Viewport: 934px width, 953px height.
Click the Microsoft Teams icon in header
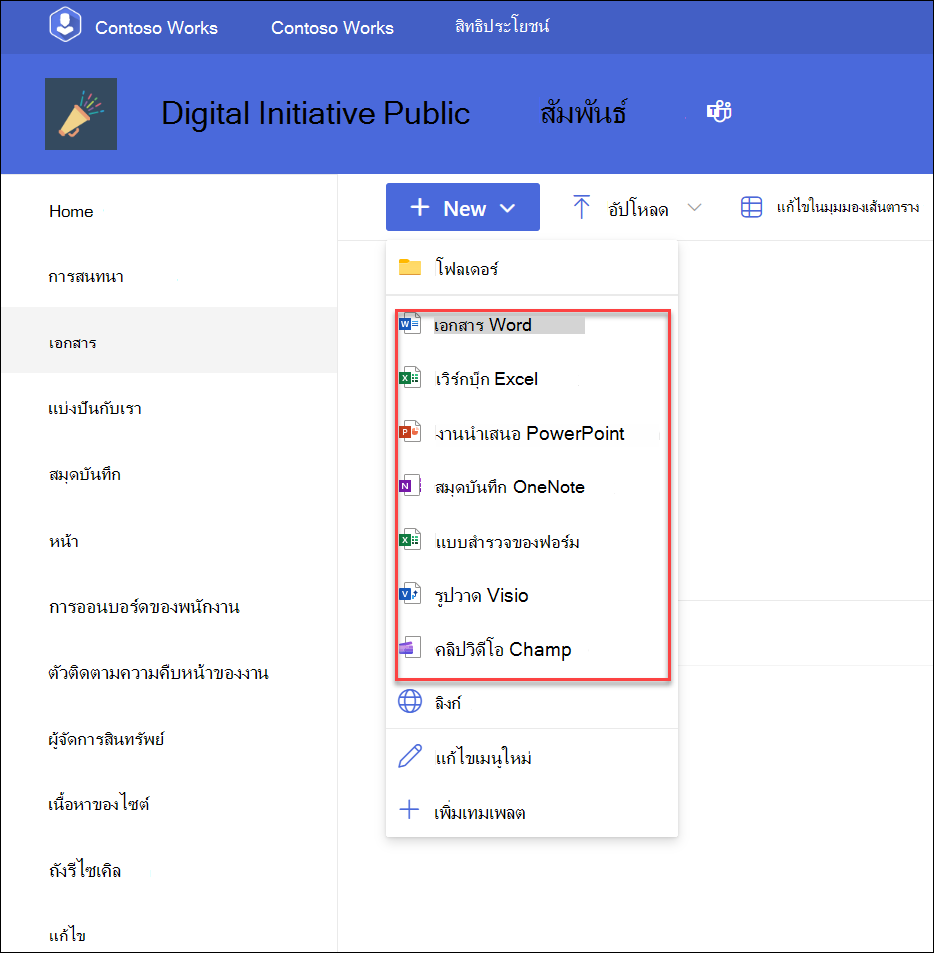click(719, 112)
